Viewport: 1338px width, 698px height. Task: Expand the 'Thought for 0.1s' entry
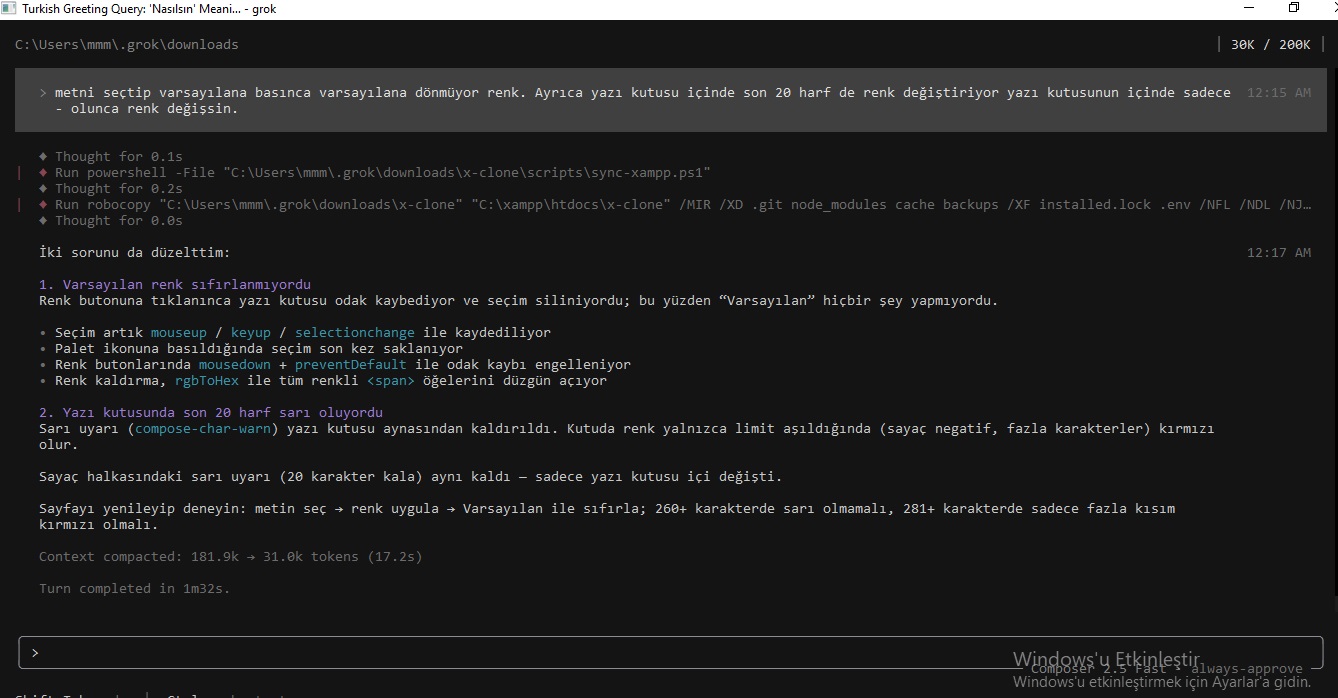tap(111, 156)
